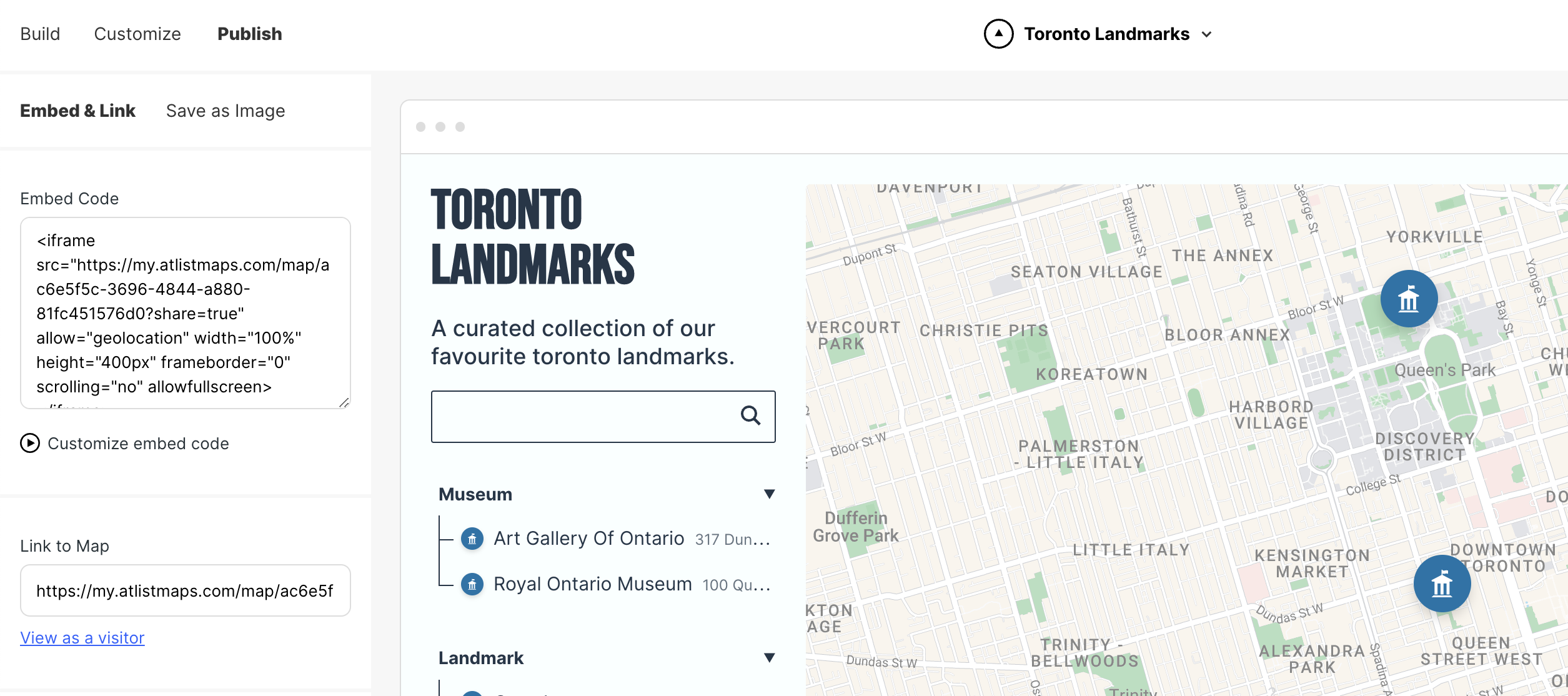
Task: Click the search magnifier icon
Action: (x=750, y=415)
